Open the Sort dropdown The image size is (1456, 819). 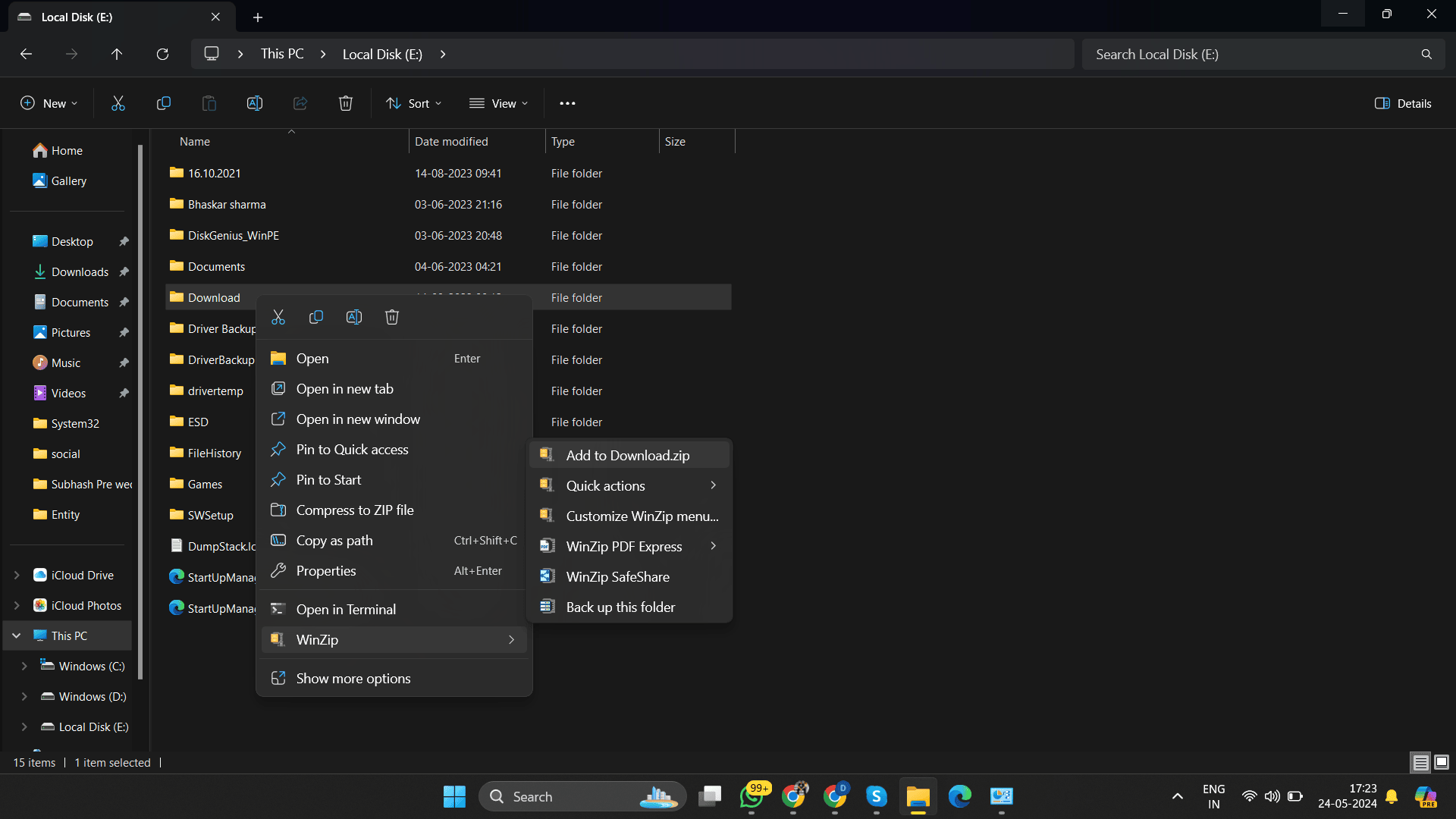tap(413, 103)
